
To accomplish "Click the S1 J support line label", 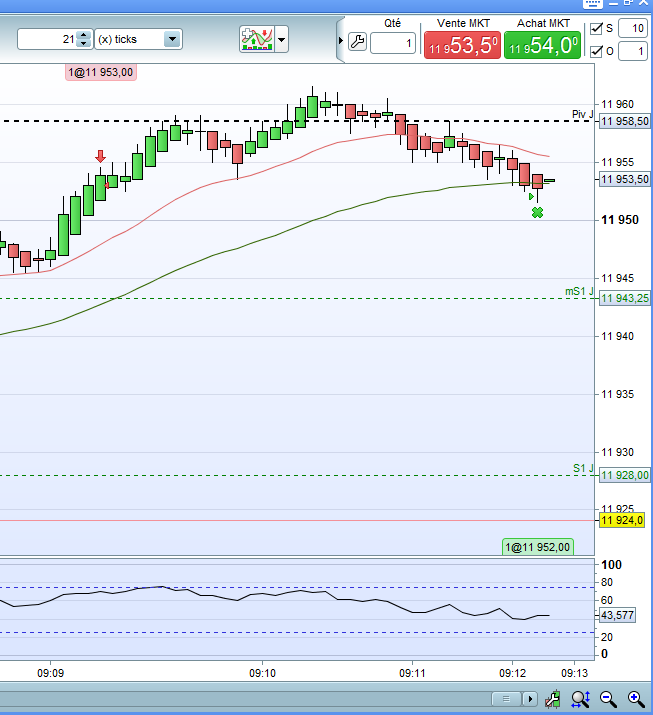I will pos(583,468).
